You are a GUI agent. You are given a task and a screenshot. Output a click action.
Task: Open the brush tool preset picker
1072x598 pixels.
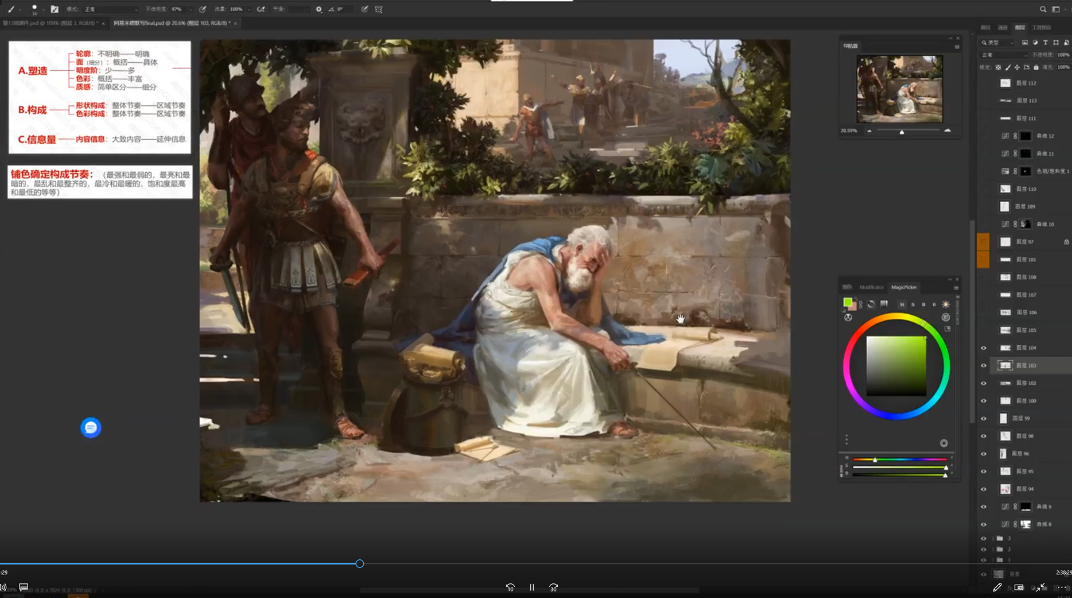[x=12, y=10]
